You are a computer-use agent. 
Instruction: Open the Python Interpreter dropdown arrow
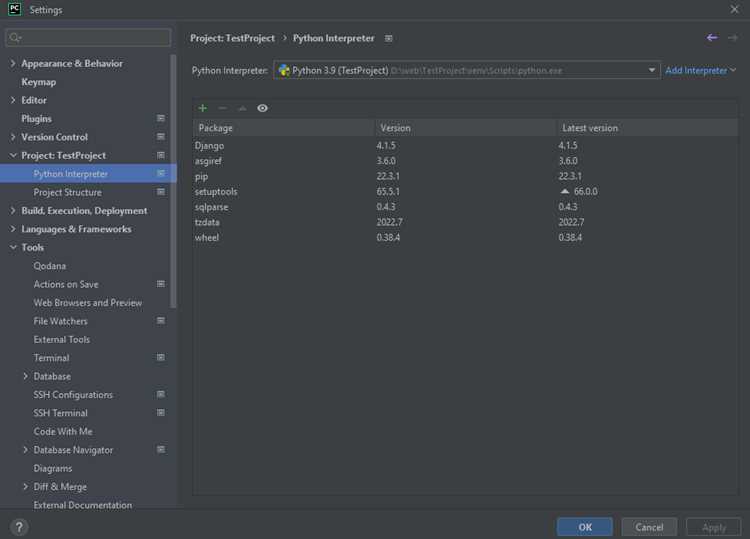(x=651, y=70)
